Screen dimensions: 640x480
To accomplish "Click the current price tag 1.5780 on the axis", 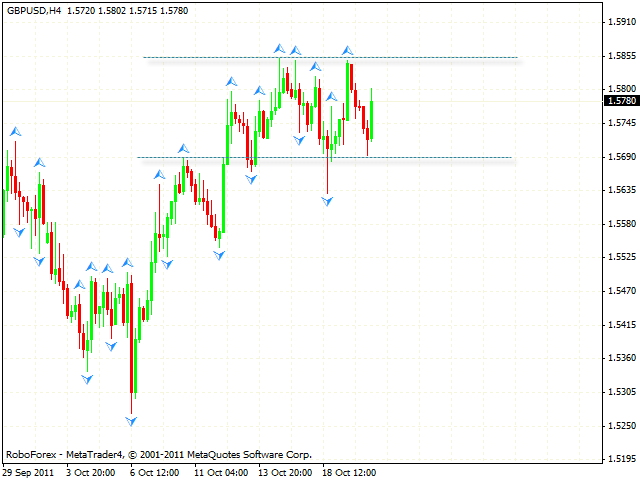I will pos(620,100).
